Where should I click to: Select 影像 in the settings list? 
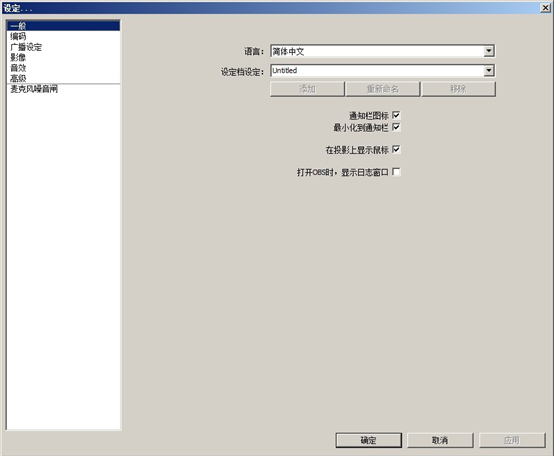[63, 57]
